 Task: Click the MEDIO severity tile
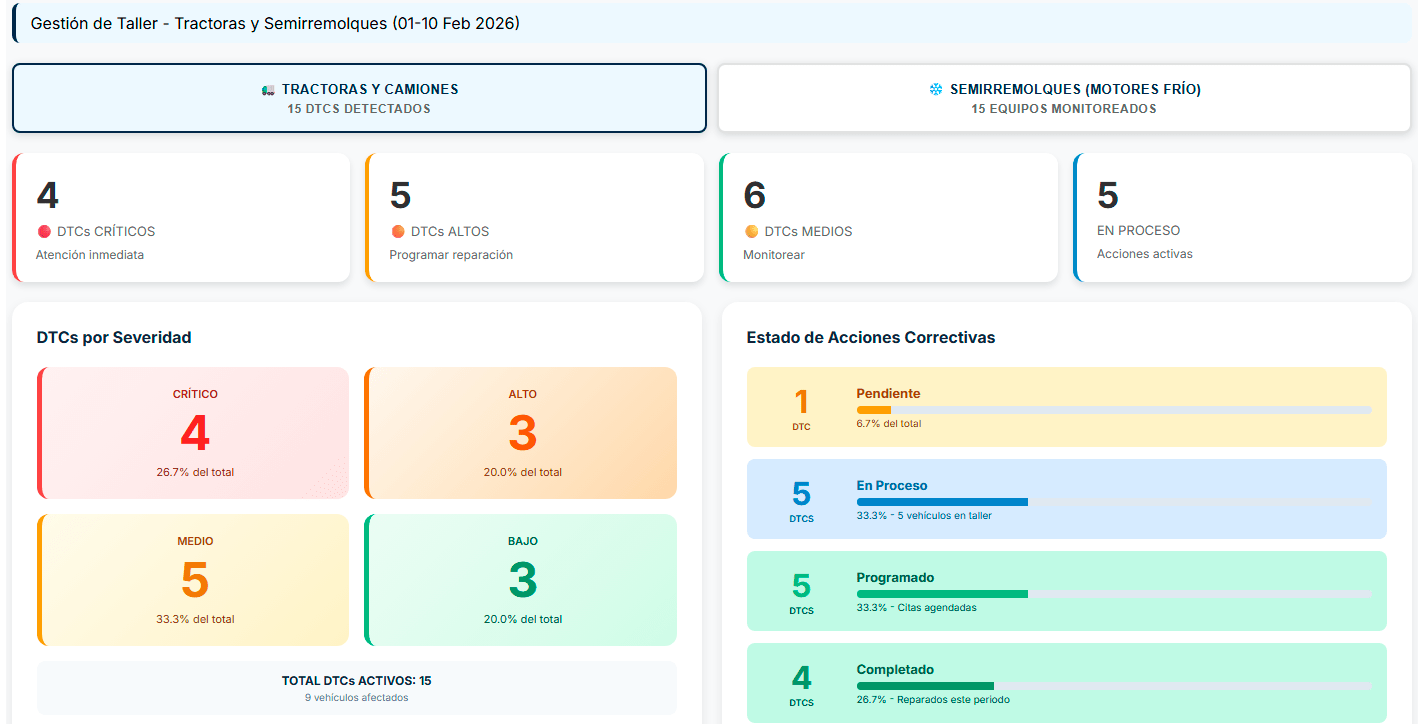pyautogui.click(x=194, y=579)
